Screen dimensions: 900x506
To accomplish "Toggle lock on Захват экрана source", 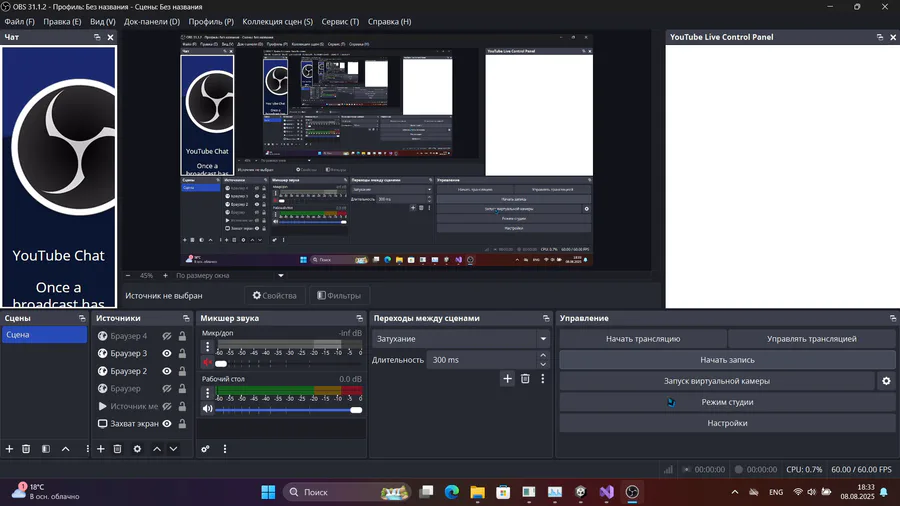I will pyautogui.click(x=182, y=423).
